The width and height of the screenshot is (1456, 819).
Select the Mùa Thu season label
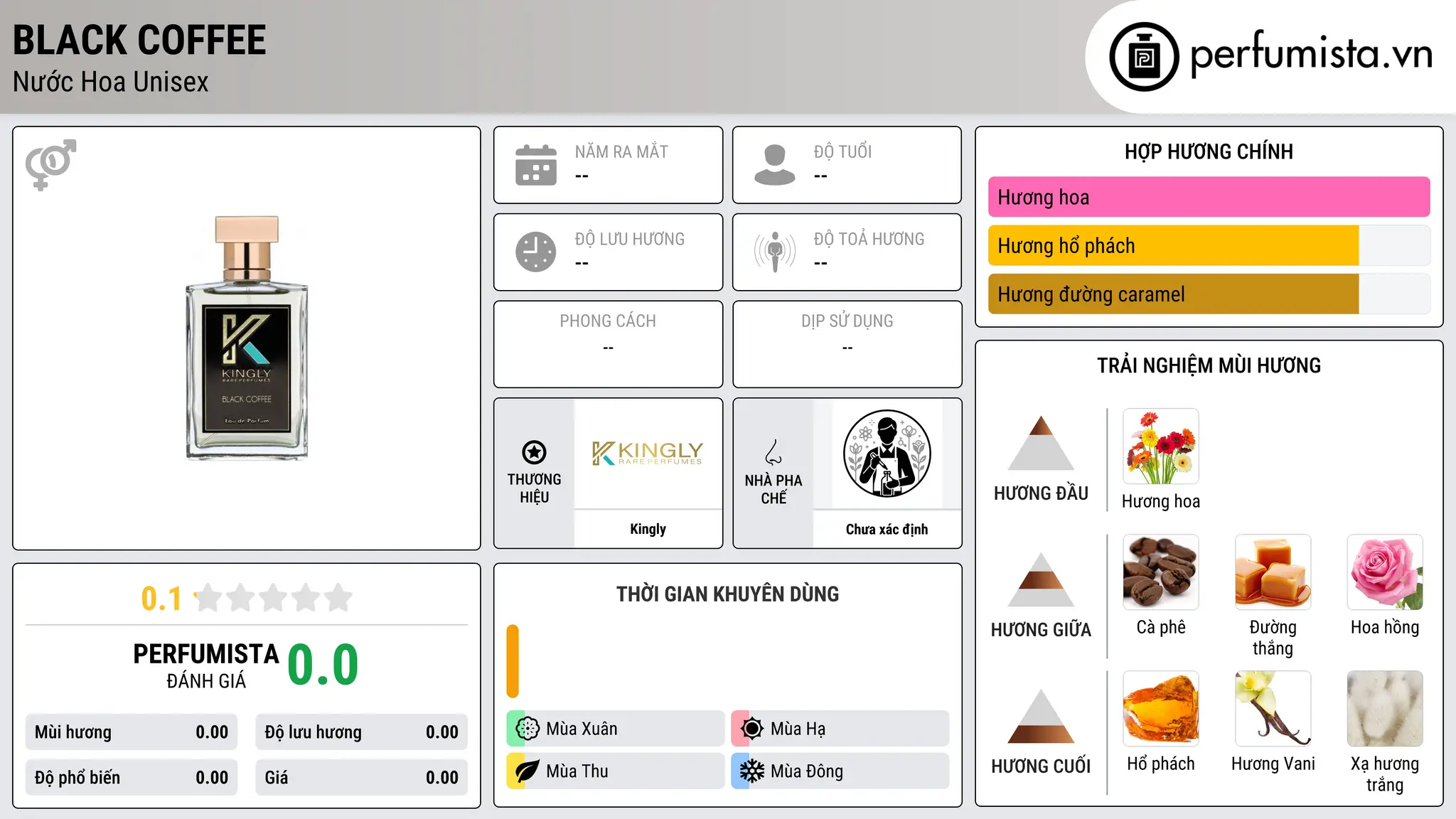pos(577,771)
